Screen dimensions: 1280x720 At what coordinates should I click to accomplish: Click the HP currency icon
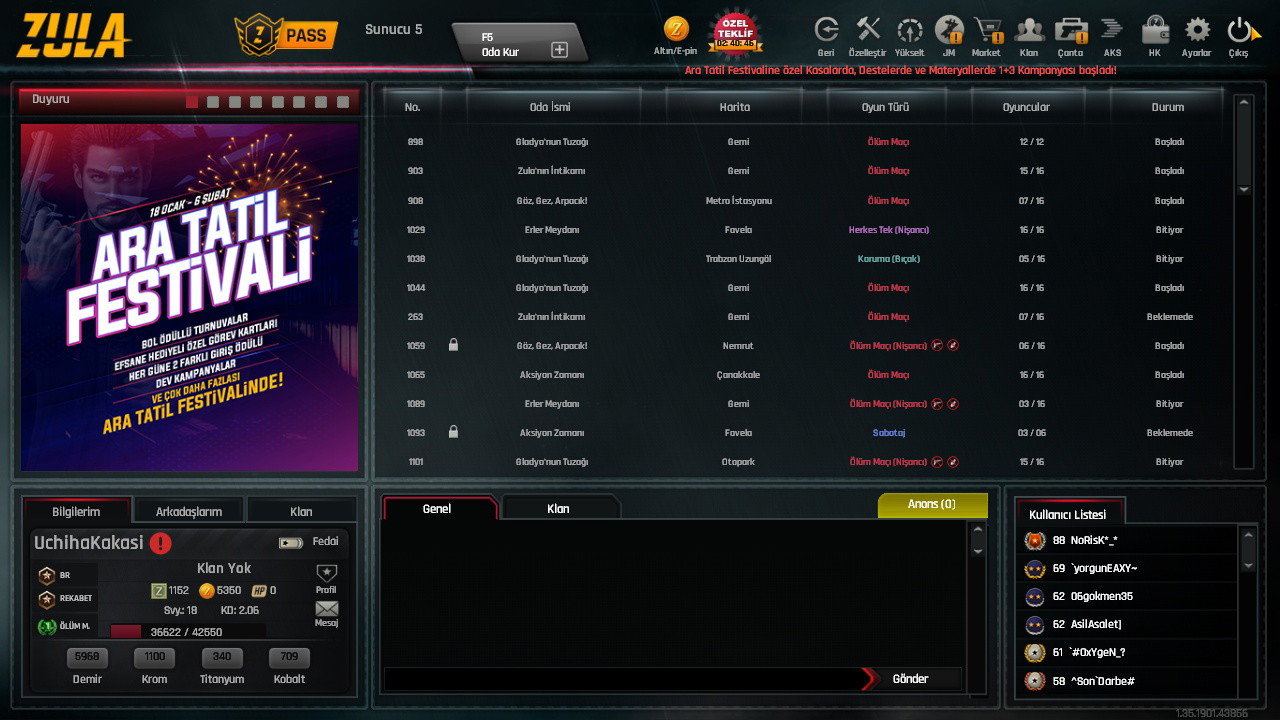point(259,590)
